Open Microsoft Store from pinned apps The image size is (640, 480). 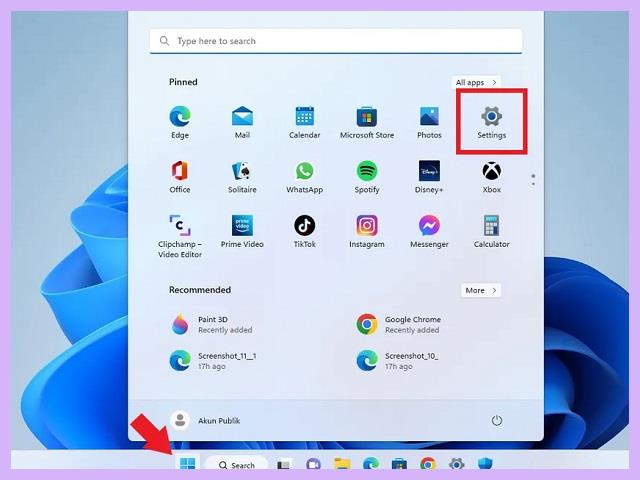click(367, 122)
